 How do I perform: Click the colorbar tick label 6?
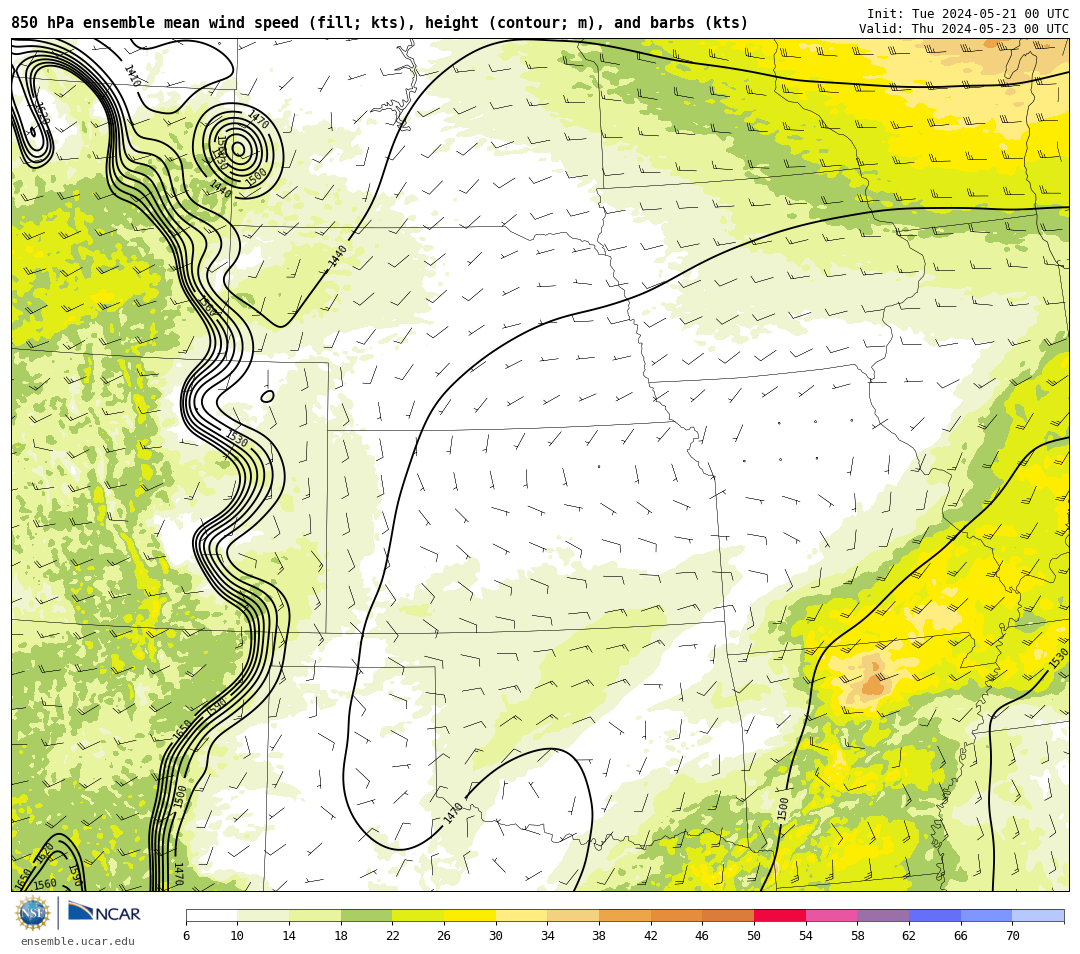[186, 935]
